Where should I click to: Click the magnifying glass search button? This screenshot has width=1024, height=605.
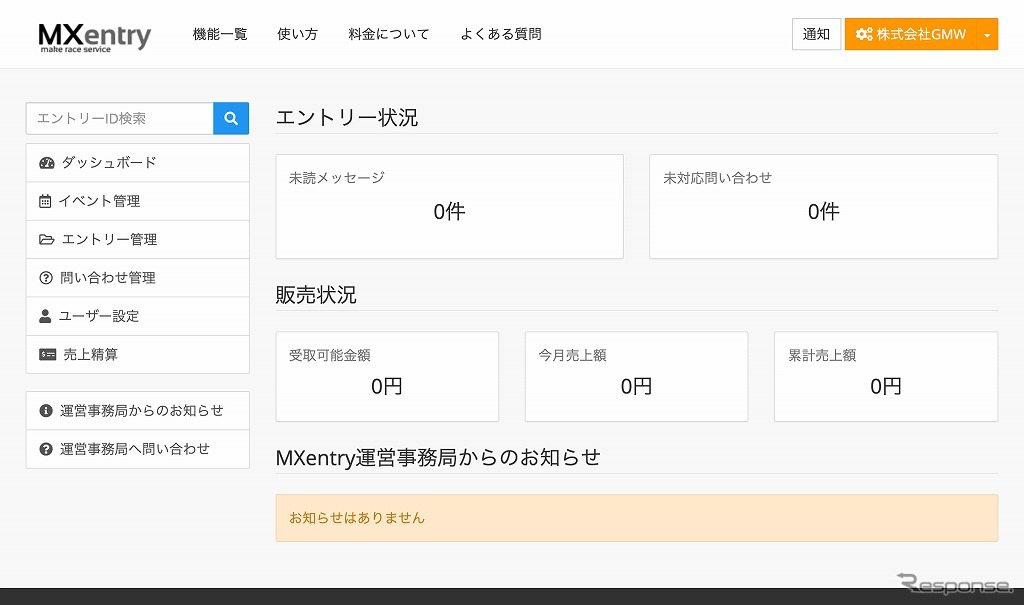231,118
